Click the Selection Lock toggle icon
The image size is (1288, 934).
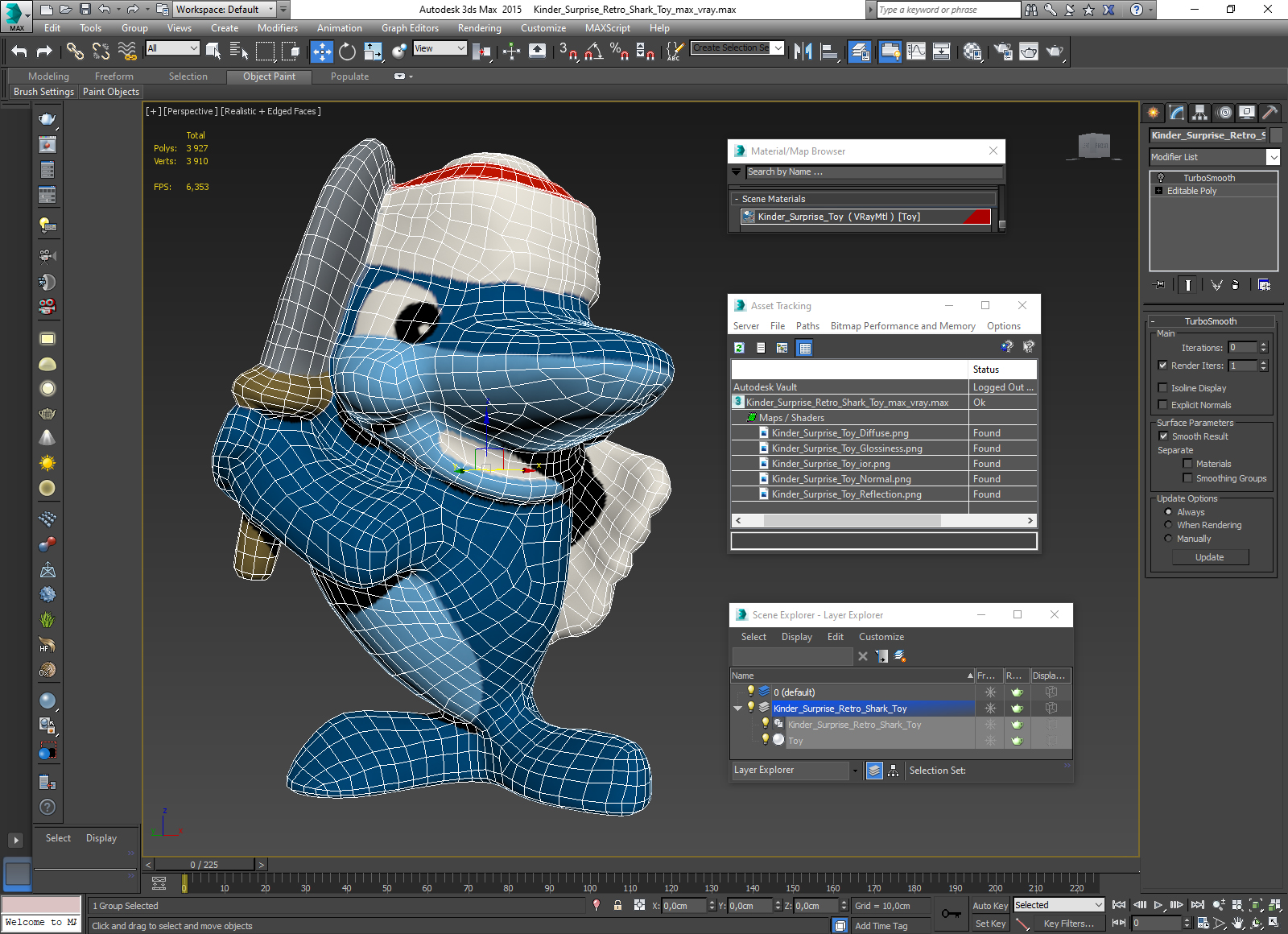[617, 906]
